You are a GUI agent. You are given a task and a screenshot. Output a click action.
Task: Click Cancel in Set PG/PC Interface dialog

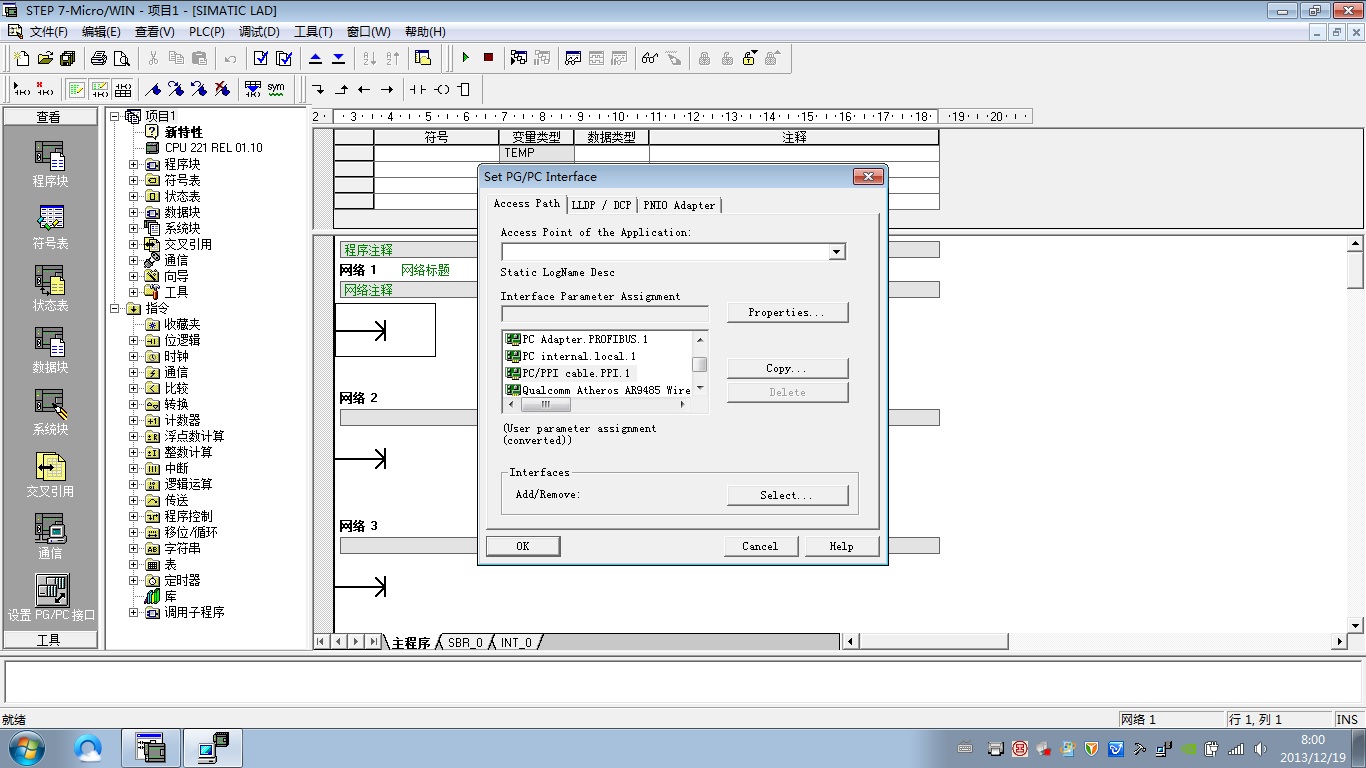pyautogui.click(x=760, y=546)
